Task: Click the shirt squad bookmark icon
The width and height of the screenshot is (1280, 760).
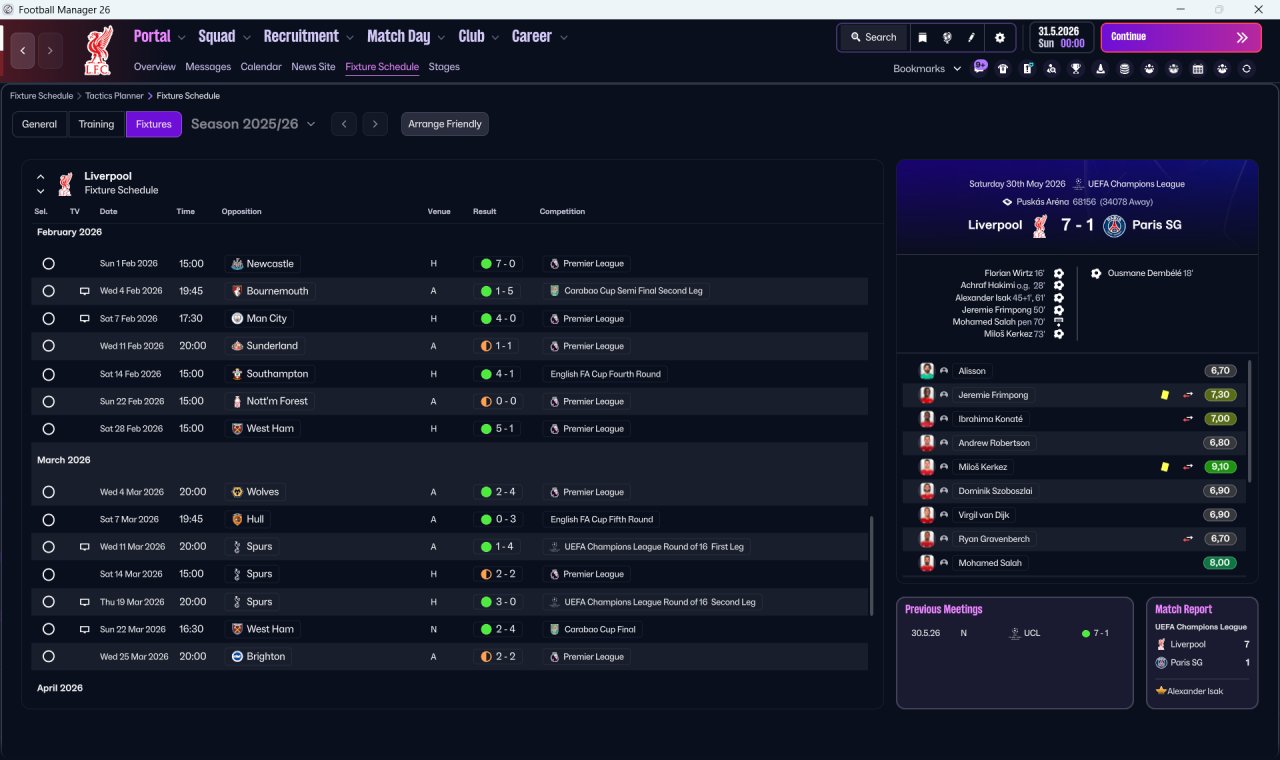Action: (x=1003, y=69)
